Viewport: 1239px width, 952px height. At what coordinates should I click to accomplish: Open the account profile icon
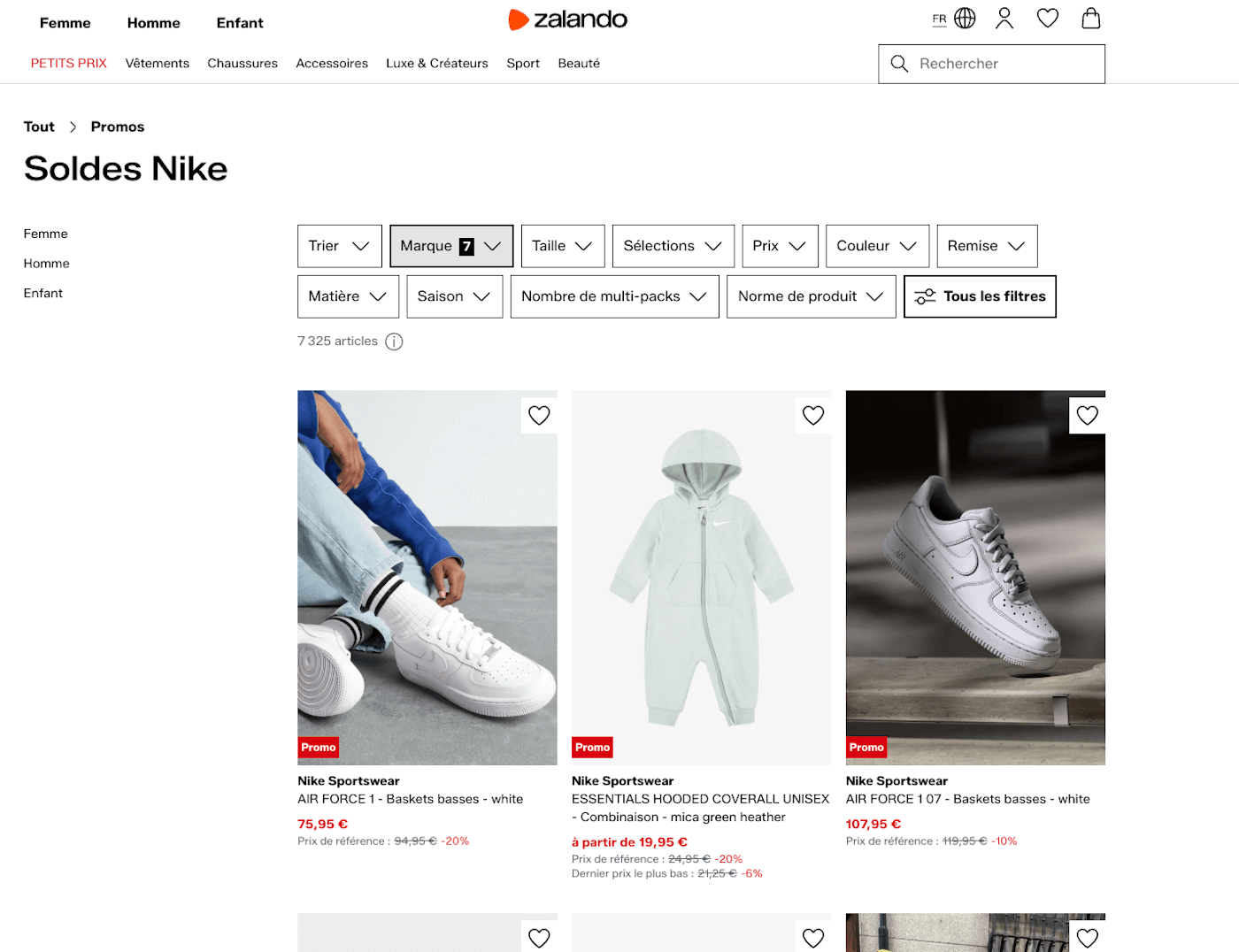tap(1004, 18)
